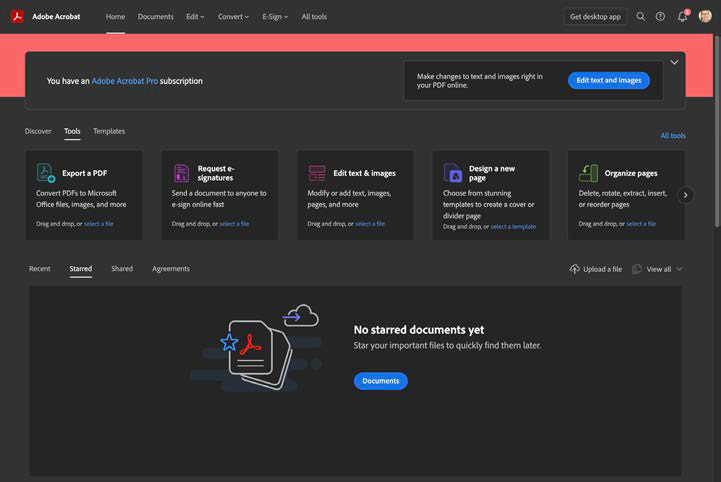The width and height of the screenshot is (721, 482).
Task: Open the notifications bell icon
Action: tap(682, 17)
